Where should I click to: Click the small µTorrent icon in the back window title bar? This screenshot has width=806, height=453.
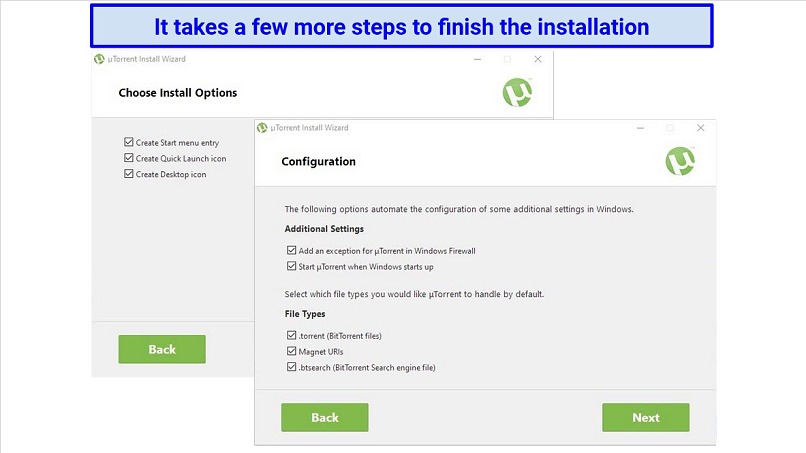click(x=99, y=59)
